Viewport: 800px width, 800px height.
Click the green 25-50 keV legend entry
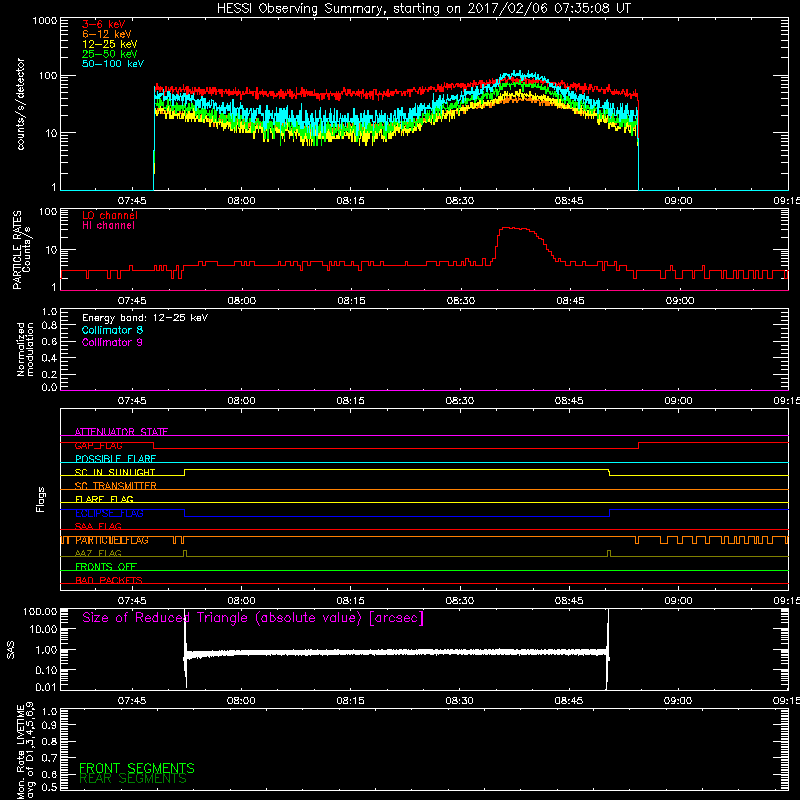click(x=110, y=54)
